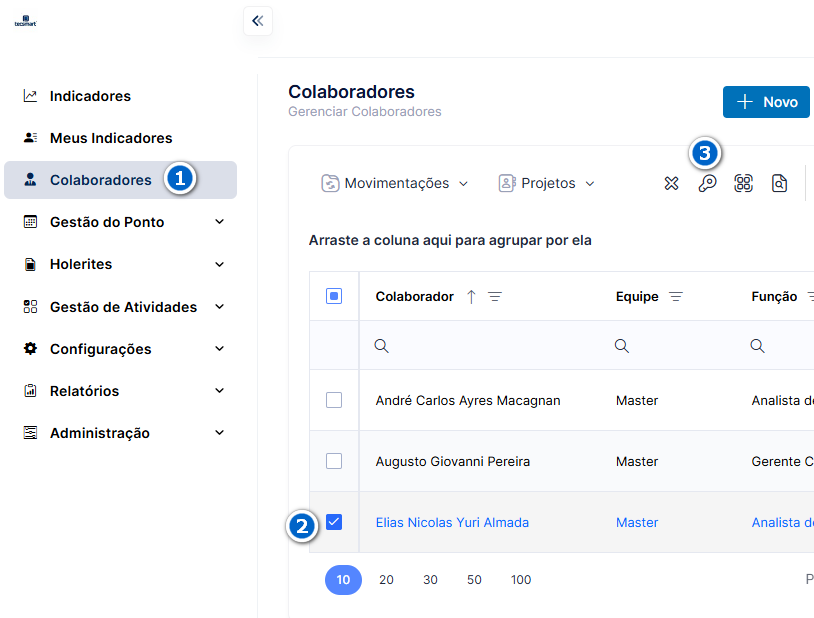814x618 pixels.
Task: Click the QR code style icon in toolbar
Action: (743, 183)
